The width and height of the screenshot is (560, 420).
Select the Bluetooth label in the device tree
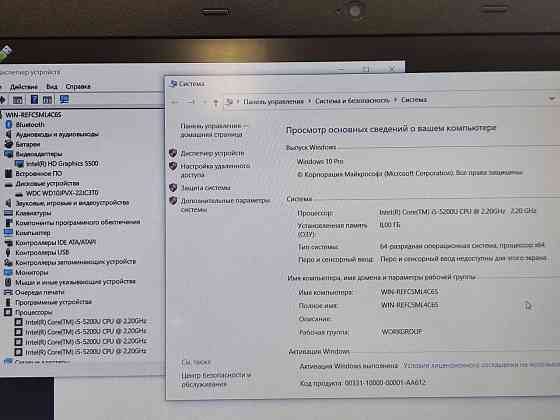click(x=30, y=125)
